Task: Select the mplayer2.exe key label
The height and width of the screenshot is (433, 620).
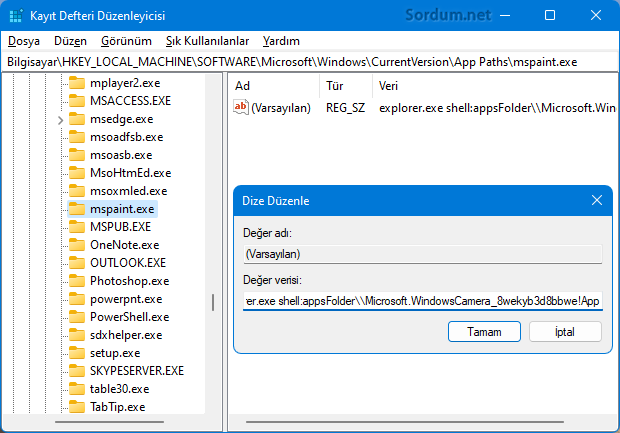Action: [125, 83]
